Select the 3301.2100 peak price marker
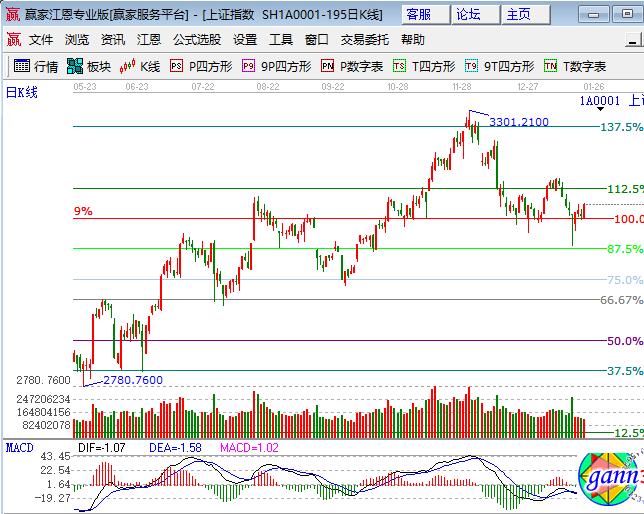This screenshot has height=514, width=644. point(518,122)
